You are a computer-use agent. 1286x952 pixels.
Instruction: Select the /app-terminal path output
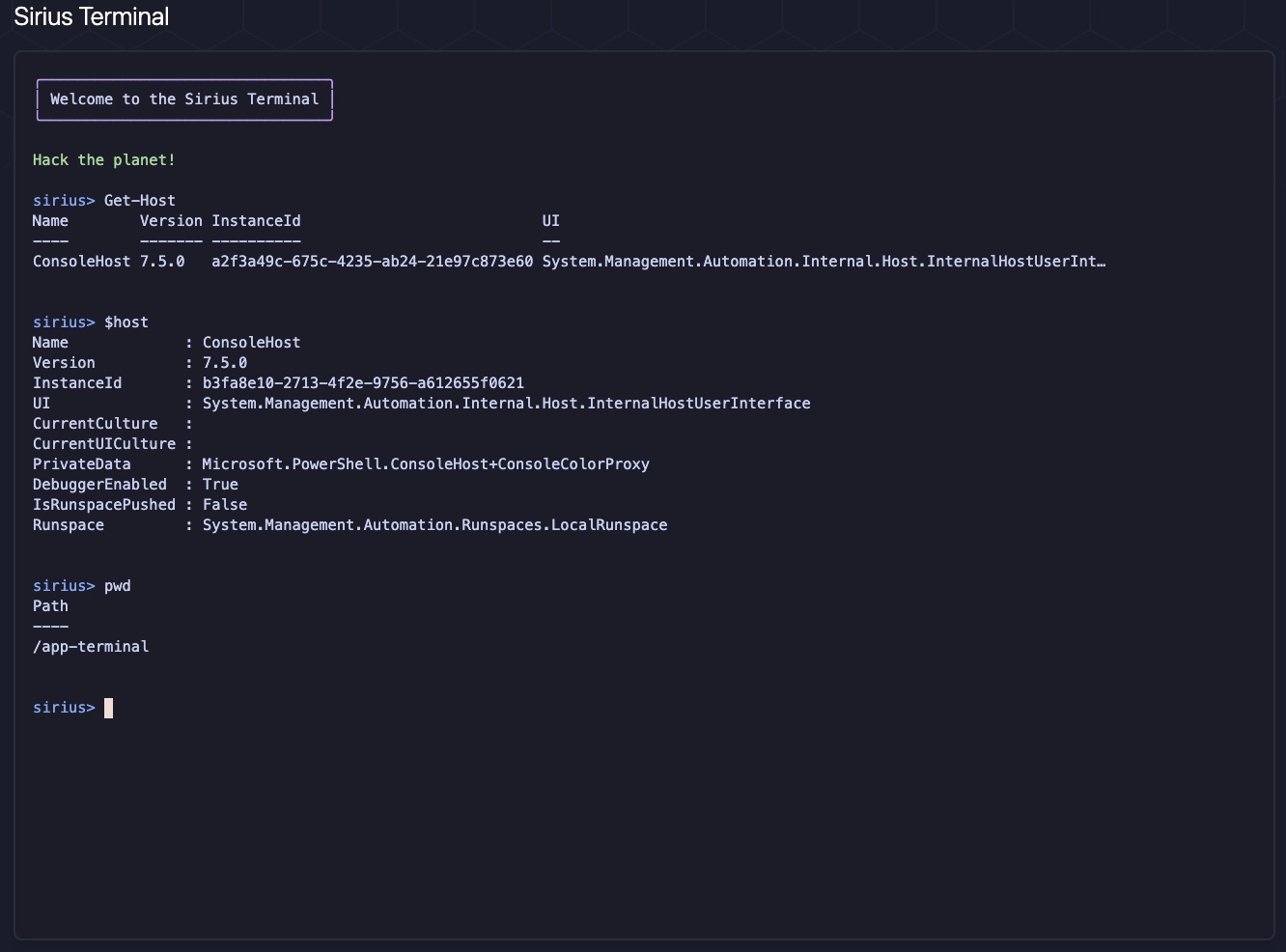click(x=91, y=646)
